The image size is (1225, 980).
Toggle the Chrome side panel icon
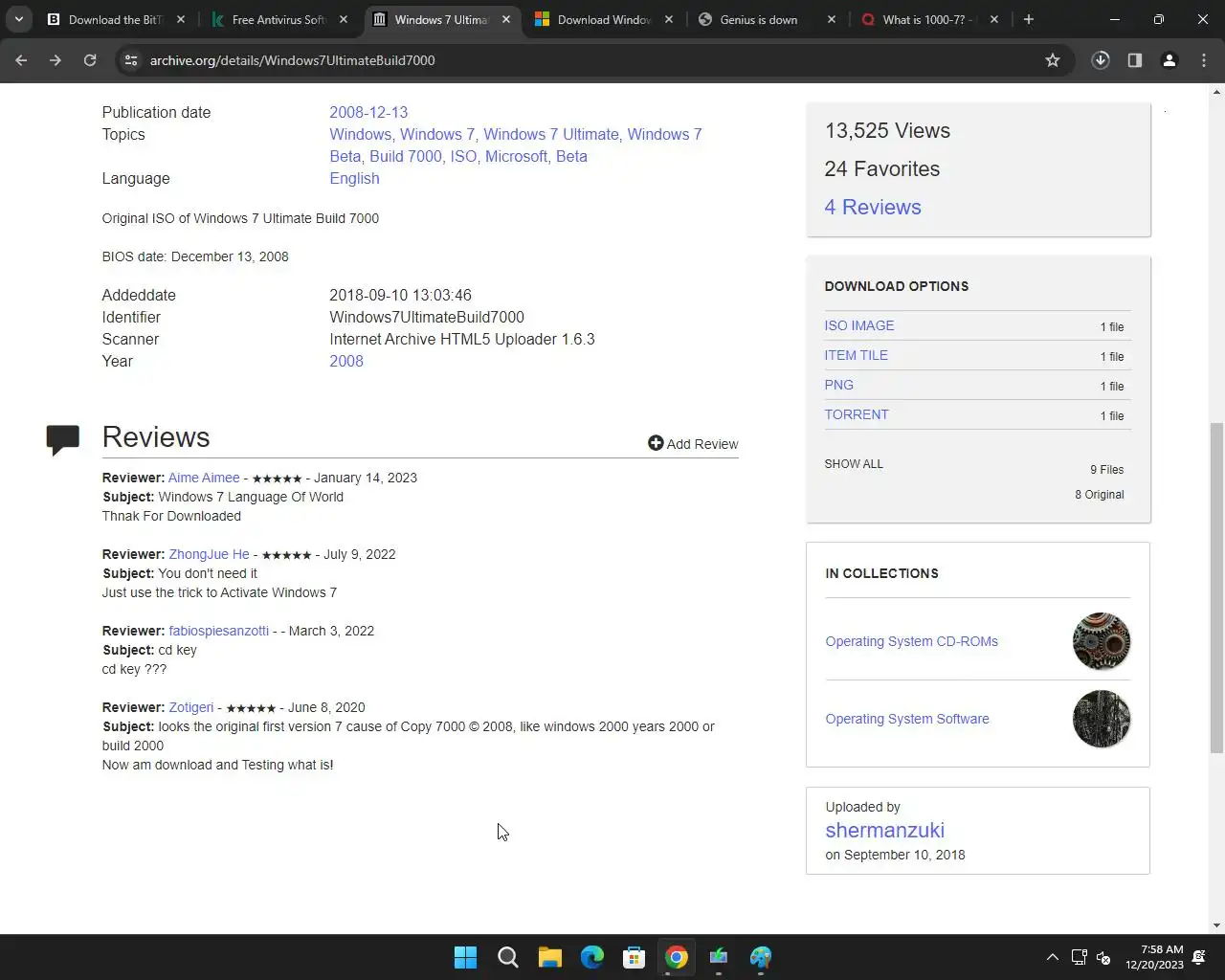coord(1135,60)
